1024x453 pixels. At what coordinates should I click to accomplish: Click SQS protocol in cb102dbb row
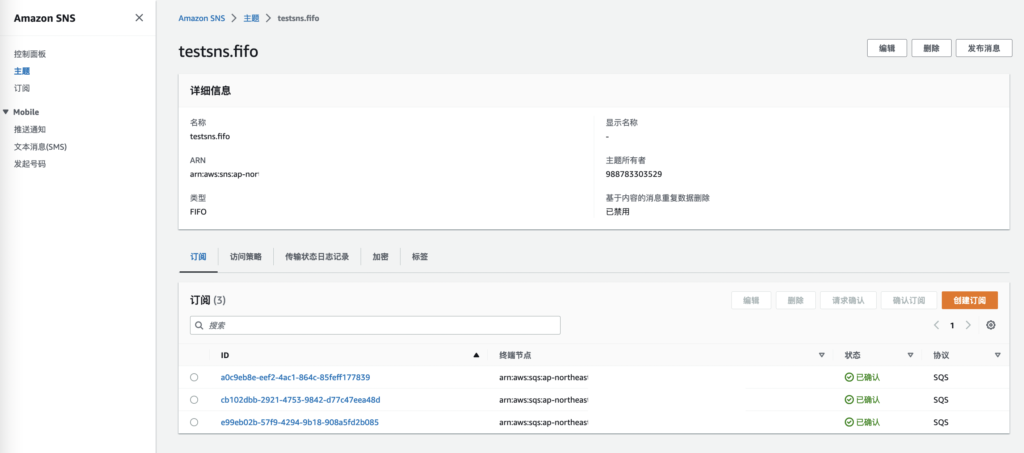coord(940,399)
